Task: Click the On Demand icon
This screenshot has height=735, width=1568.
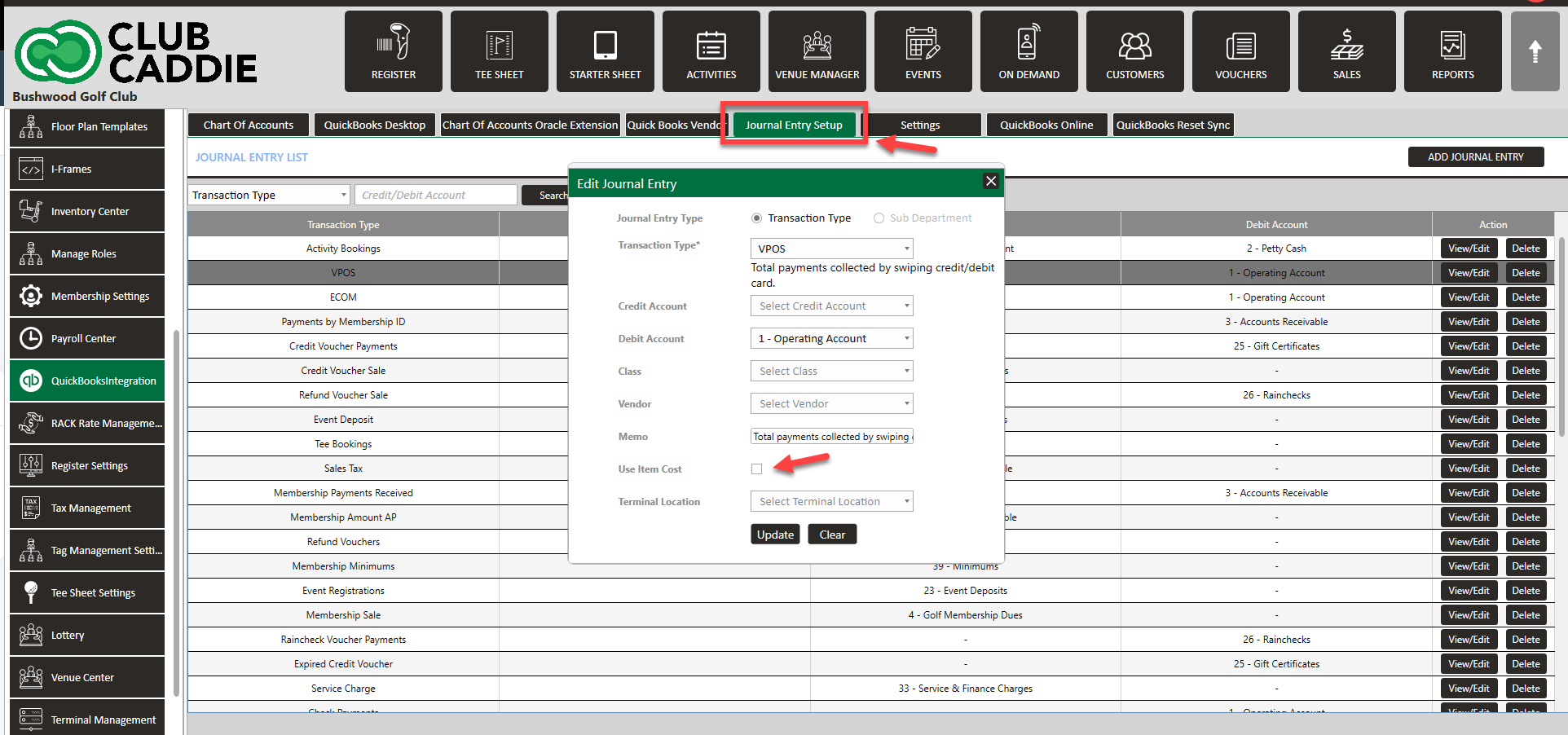Action: point(1028,51)
